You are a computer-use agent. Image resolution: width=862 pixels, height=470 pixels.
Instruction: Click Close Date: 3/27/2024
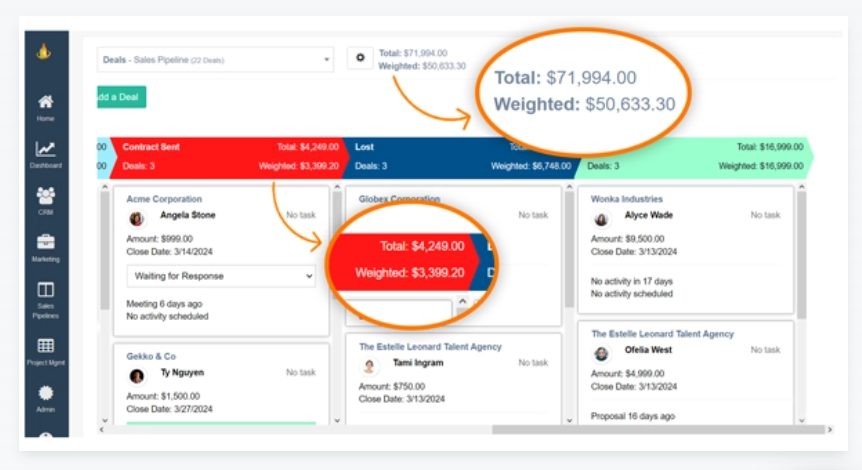169,409
